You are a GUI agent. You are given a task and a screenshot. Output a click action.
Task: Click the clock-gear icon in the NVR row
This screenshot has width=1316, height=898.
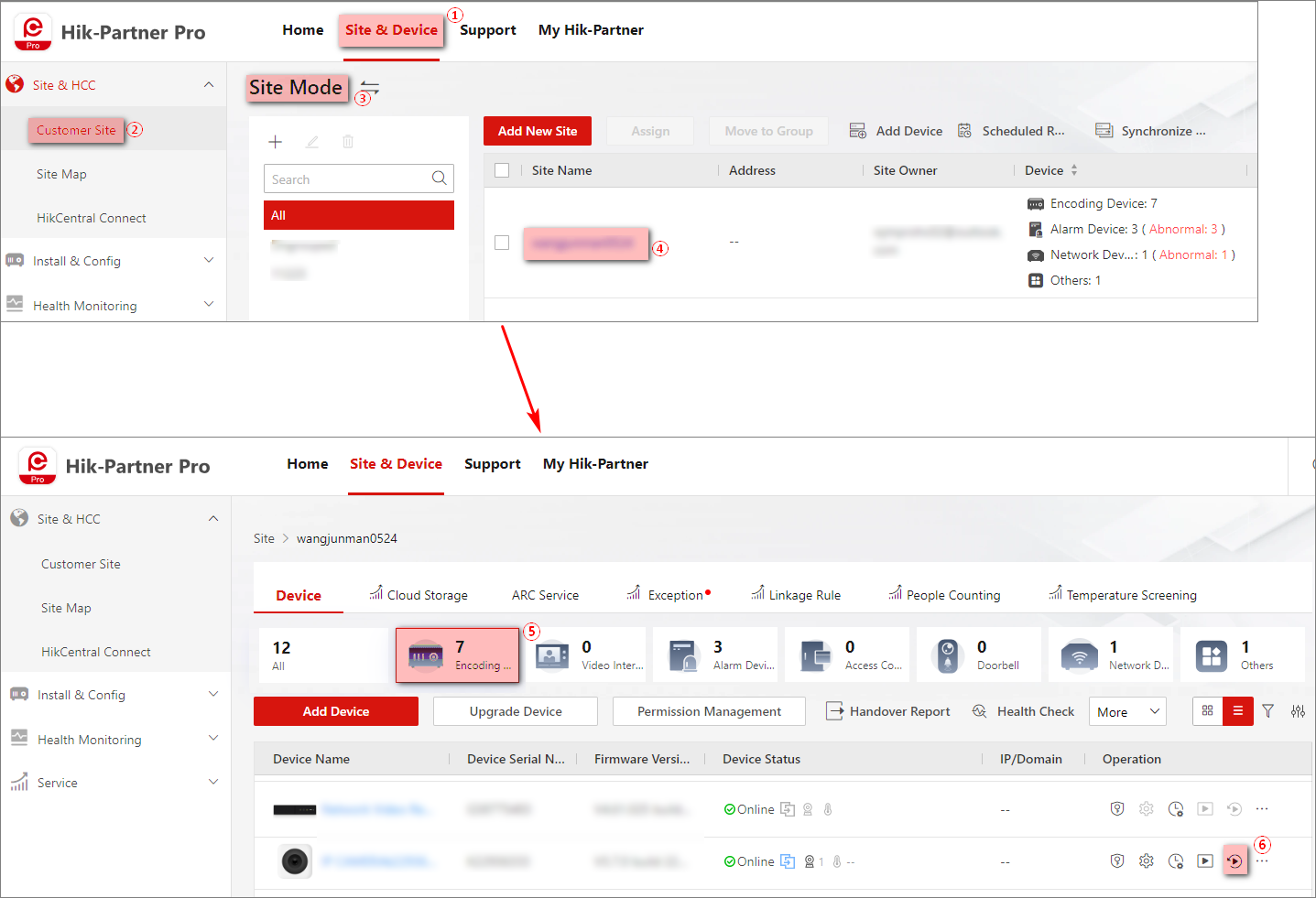point(1176,808)
